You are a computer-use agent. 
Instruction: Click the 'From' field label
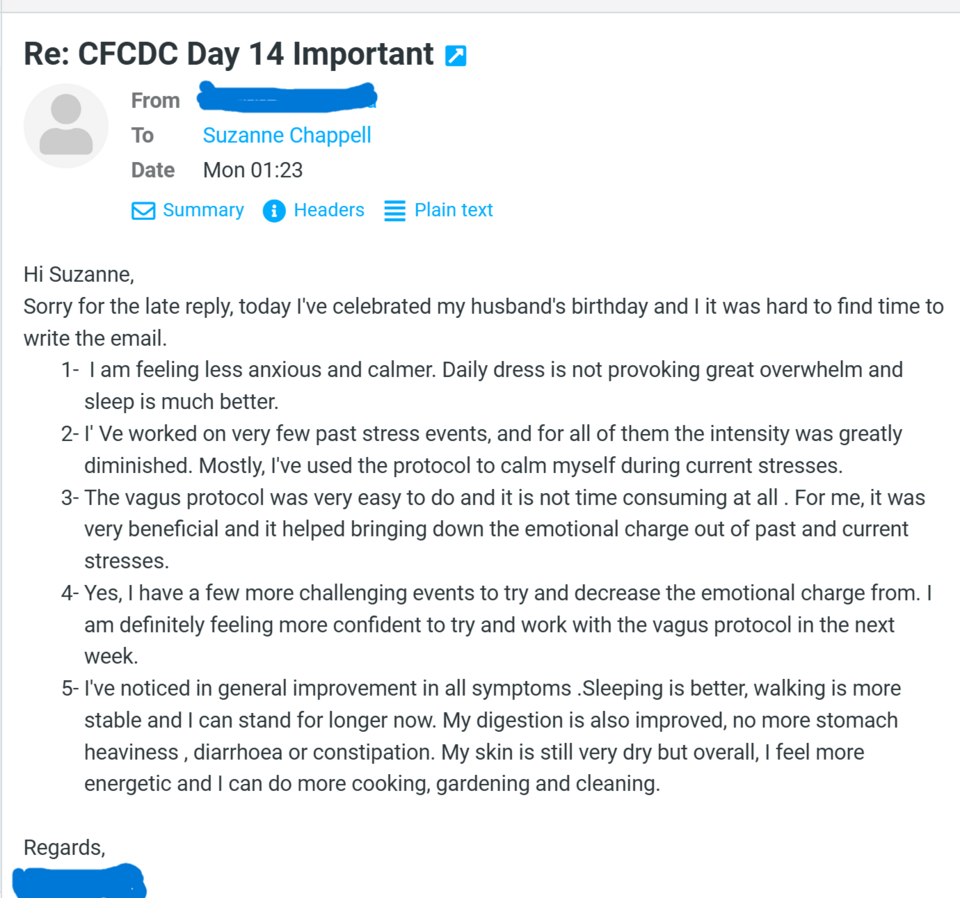pyautogui.click(x=155, y=100)
